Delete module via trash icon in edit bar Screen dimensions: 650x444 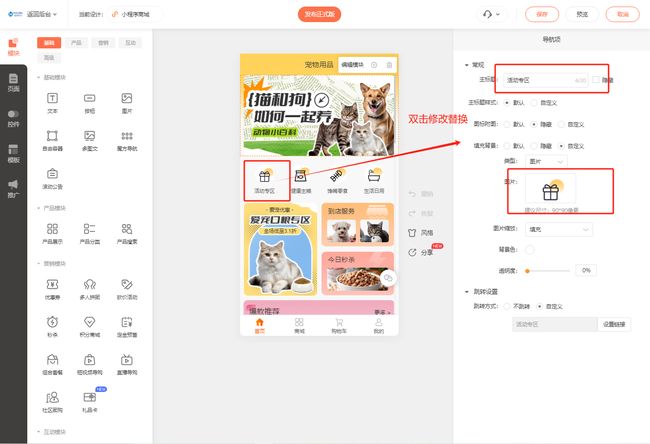click(389, 65)
